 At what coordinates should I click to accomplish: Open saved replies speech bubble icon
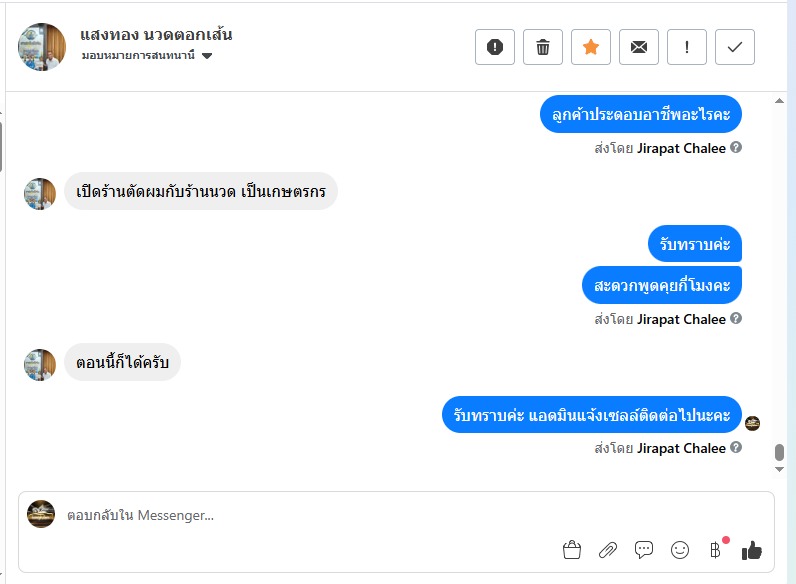644,549
